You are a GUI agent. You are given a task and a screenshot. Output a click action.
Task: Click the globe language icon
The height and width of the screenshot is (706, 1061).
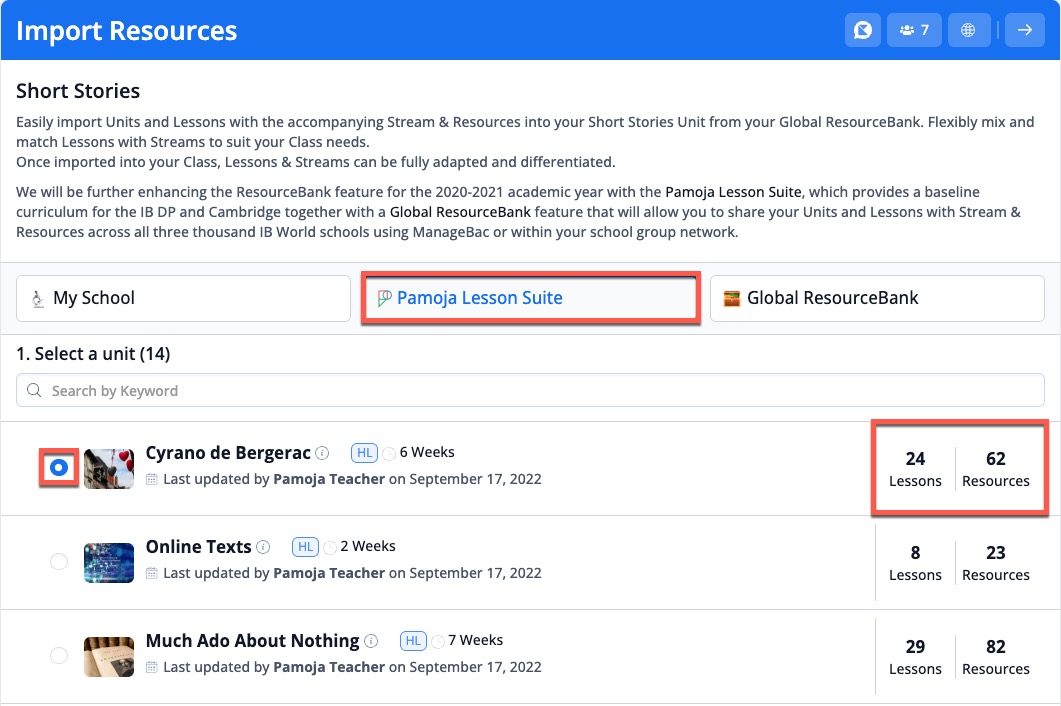[968, 30]
